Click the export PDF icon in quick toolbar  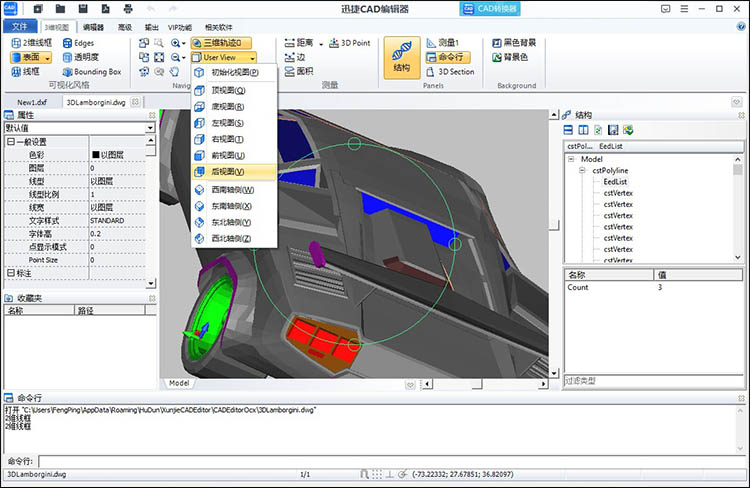point(106,9)
